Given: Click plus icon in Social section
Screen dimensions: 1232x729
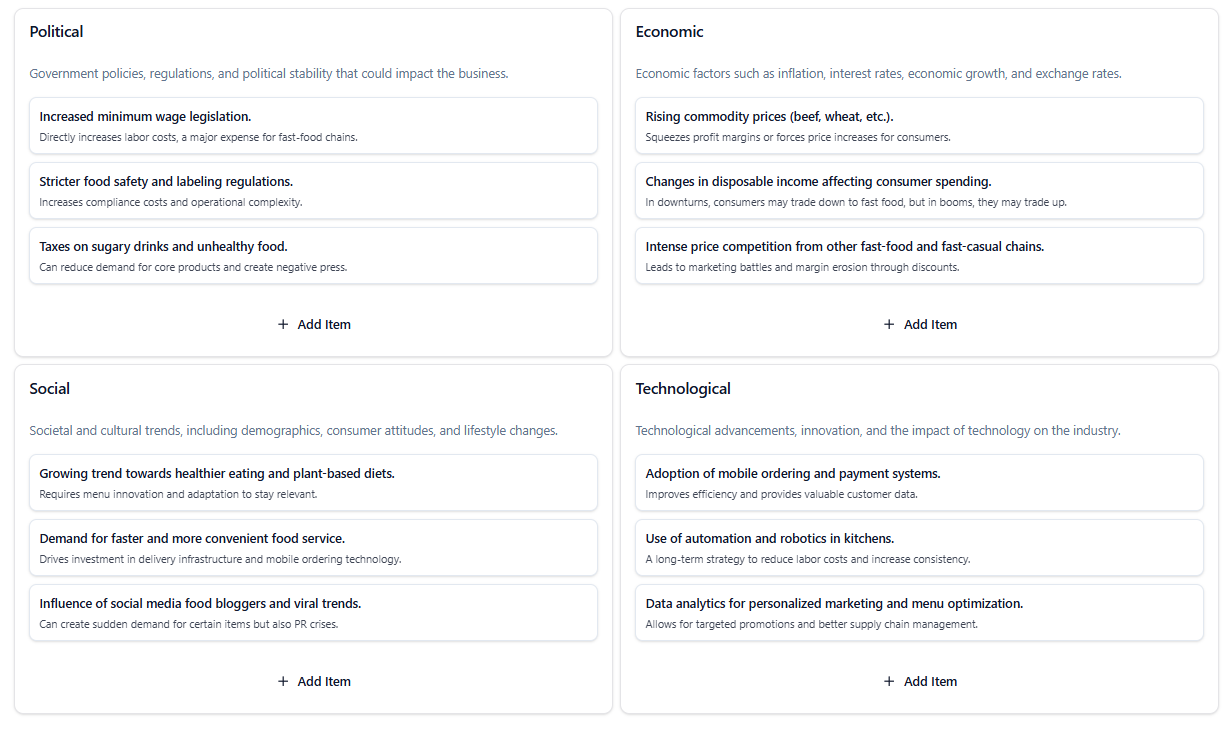Looking at the screenshot, I should (x=283, y=682).
